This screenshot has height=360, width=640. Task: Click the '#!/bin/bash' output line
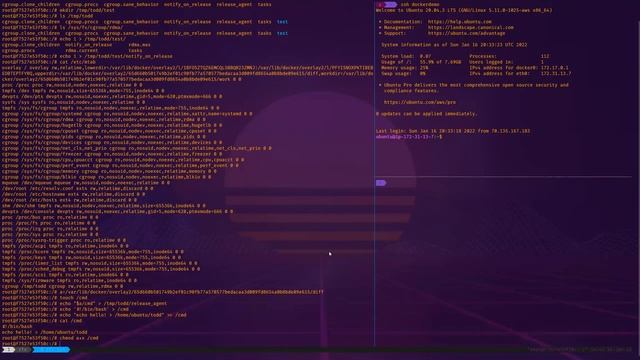point(17,326)
